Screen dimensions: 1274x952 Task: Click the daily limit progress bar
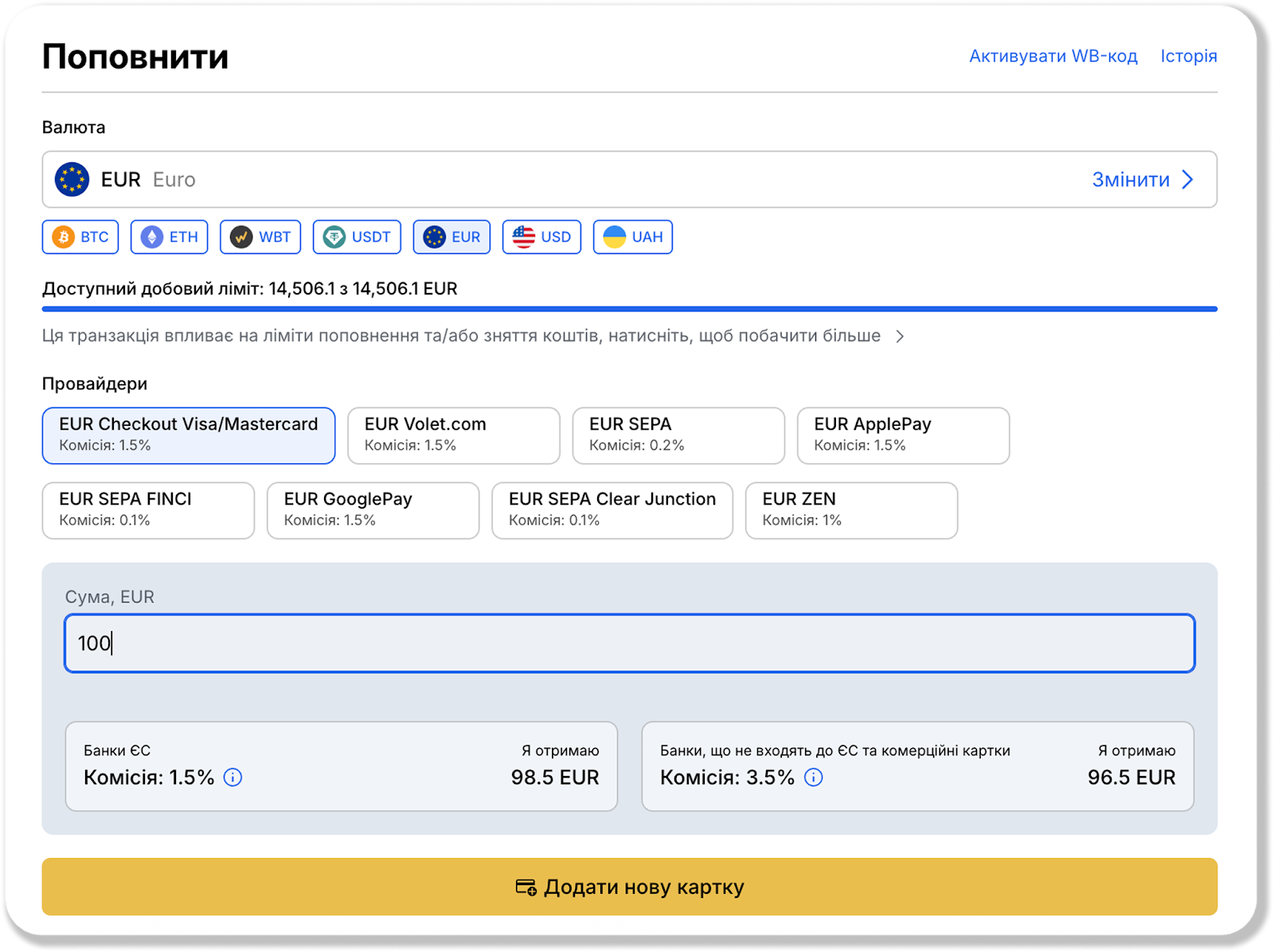coord(629,309)
